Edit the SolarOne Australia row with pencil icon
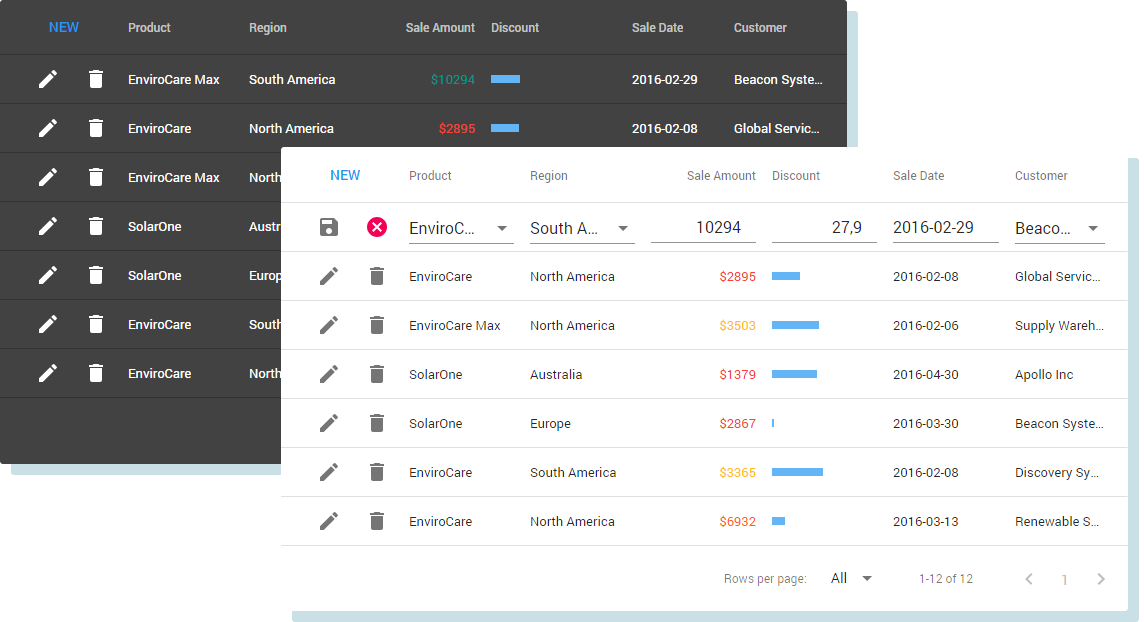The image size is (1144, 622). click(329, 374)
